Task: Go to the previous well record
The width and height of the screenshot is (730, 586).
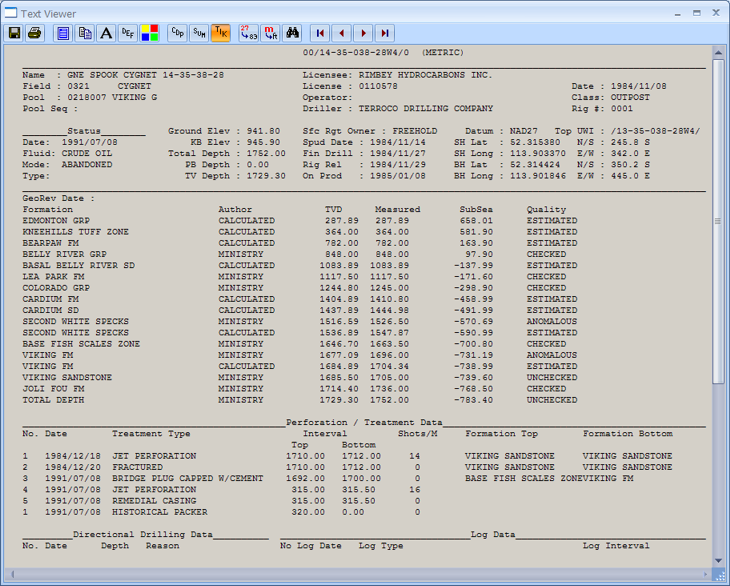Action: pos(342,33)
